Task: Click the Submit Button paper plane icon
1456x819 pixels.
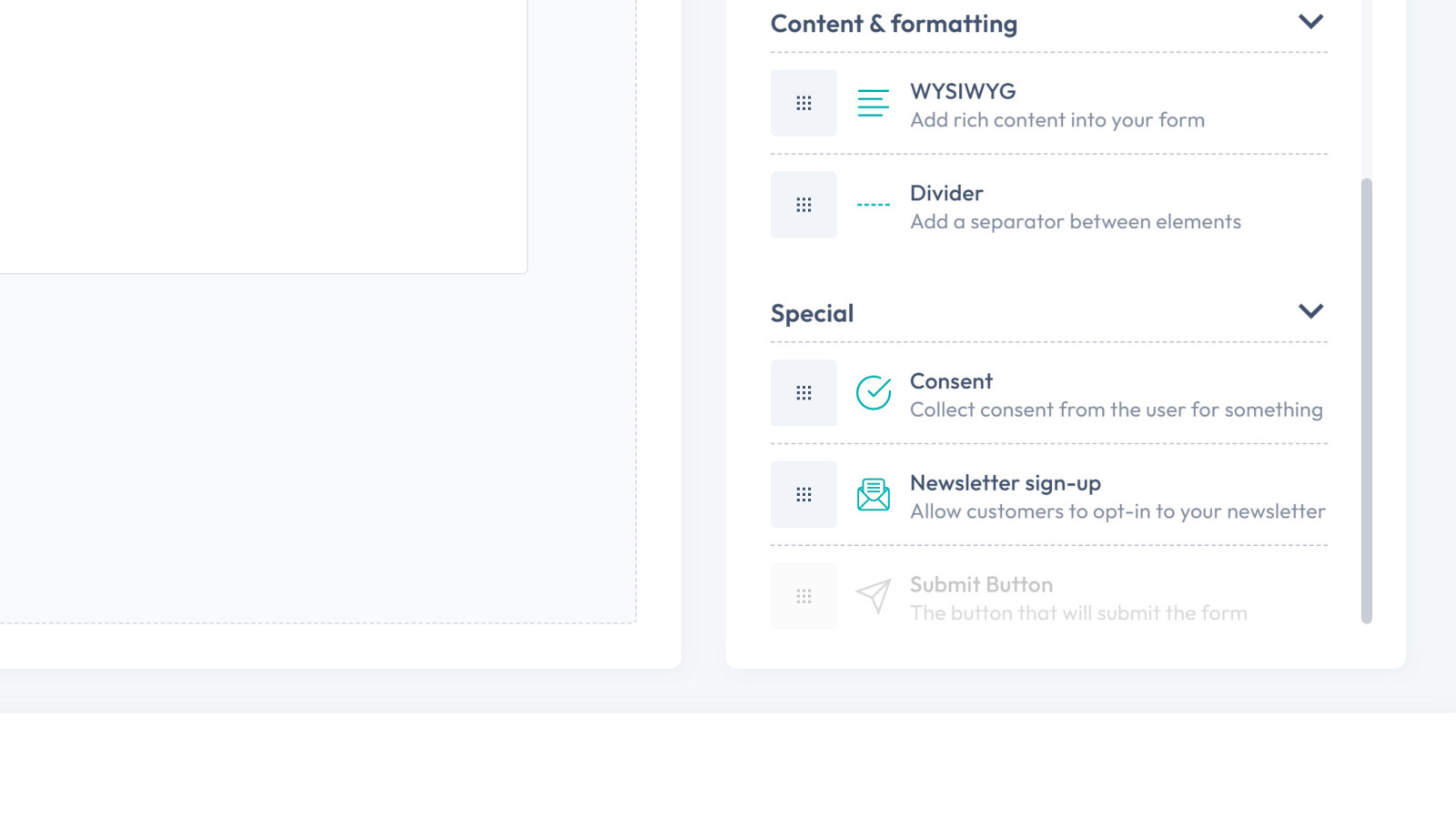Action: point(873,597)
